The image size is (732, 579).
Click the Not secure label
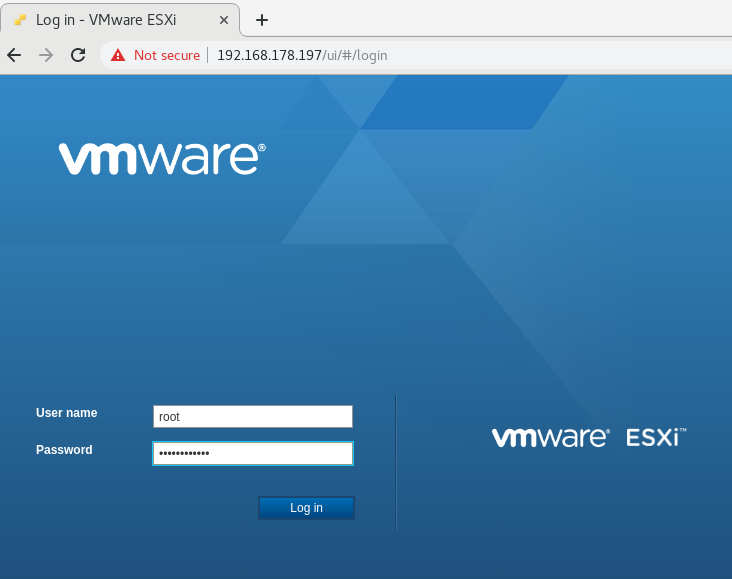click(x=167, y=55)
